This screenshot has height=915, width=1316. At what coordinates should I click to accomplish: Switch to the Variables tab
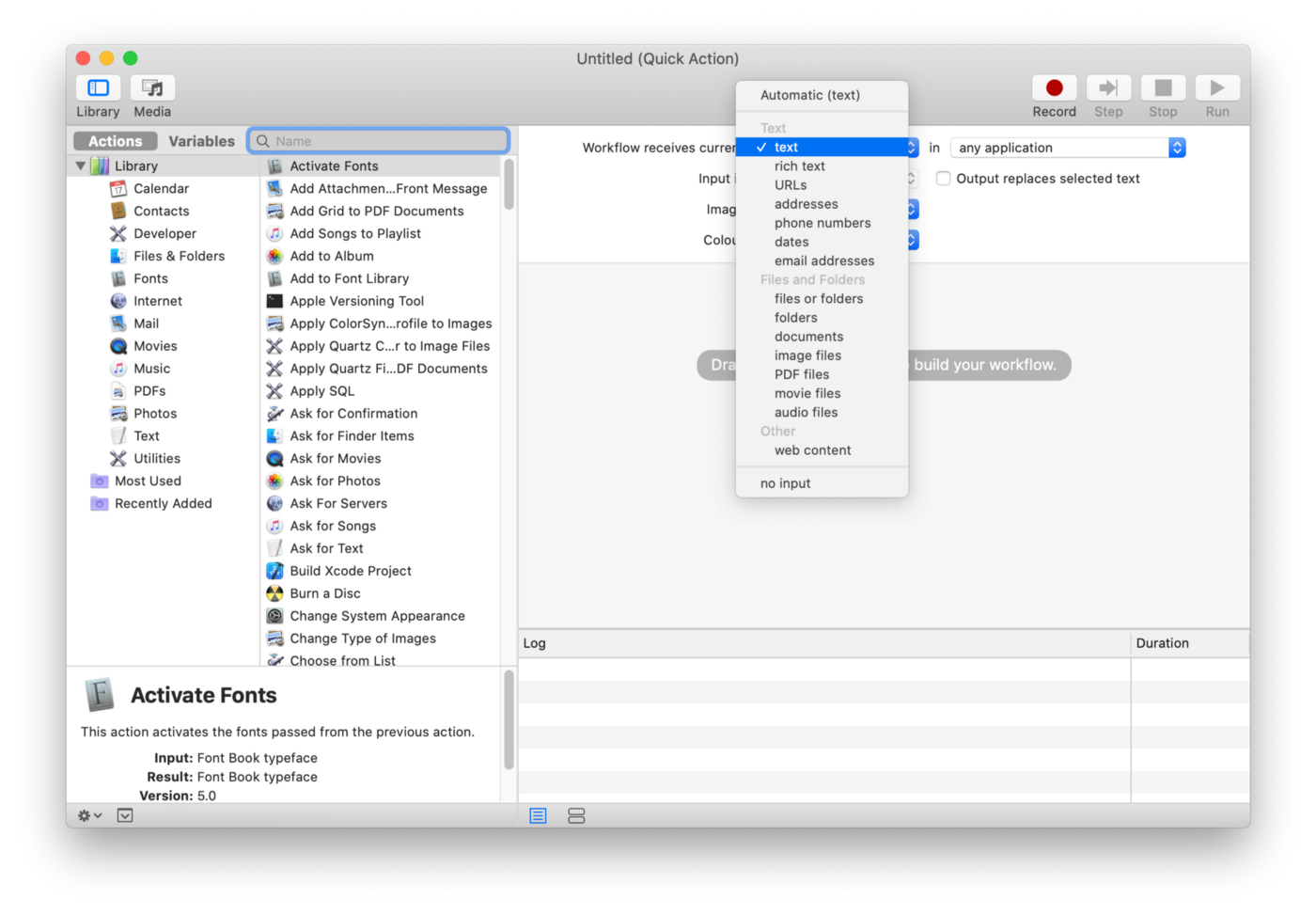[201, 141]
